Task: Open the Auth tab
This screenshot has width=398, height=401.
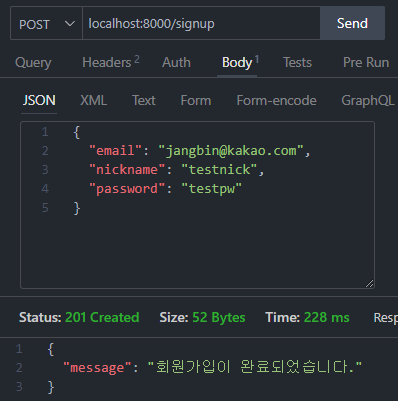Action: click(176, 62)
